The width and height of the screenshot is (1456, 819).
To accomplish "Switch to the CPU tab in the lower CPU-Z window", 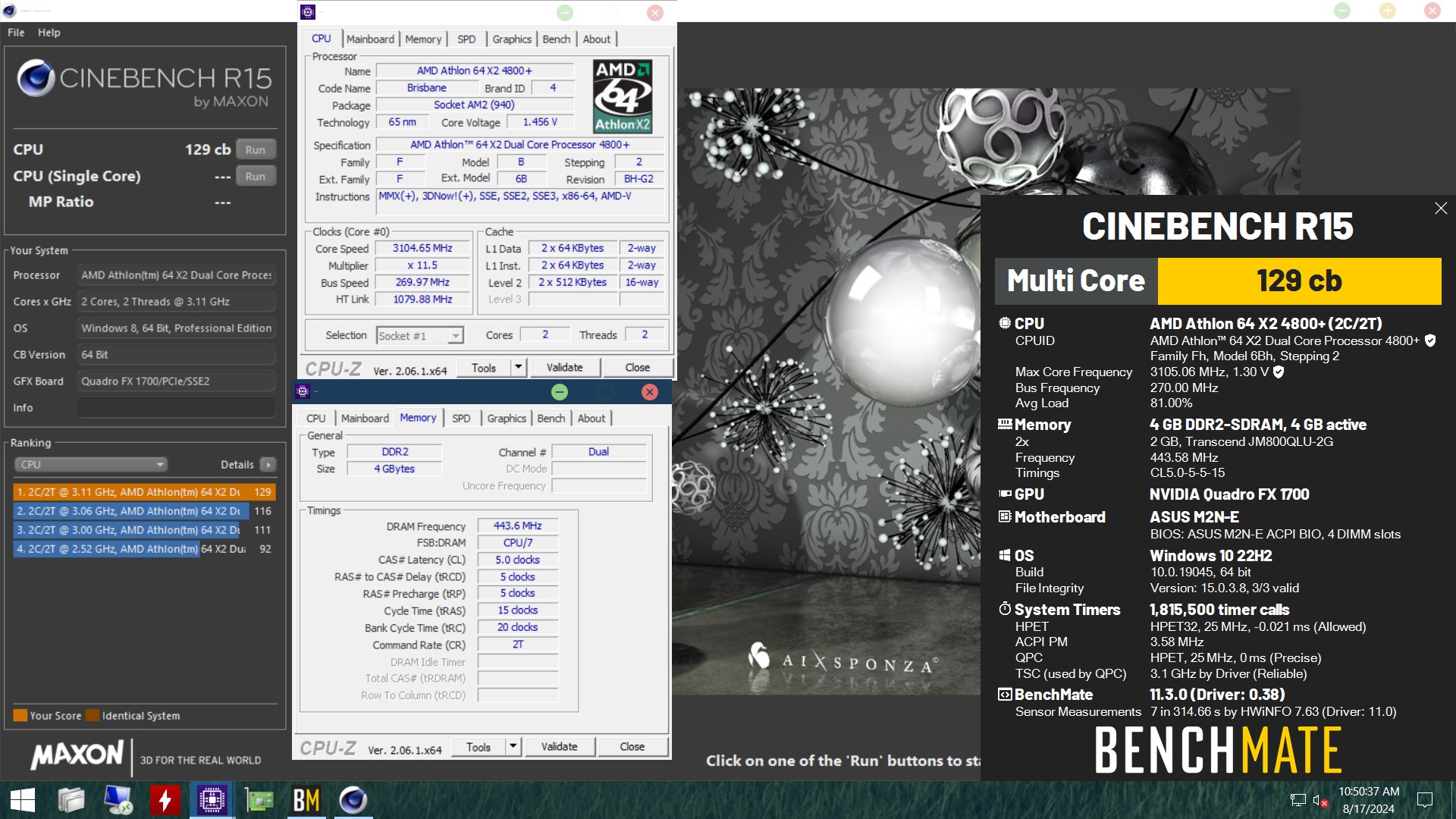I will click(x=315, y=418).
